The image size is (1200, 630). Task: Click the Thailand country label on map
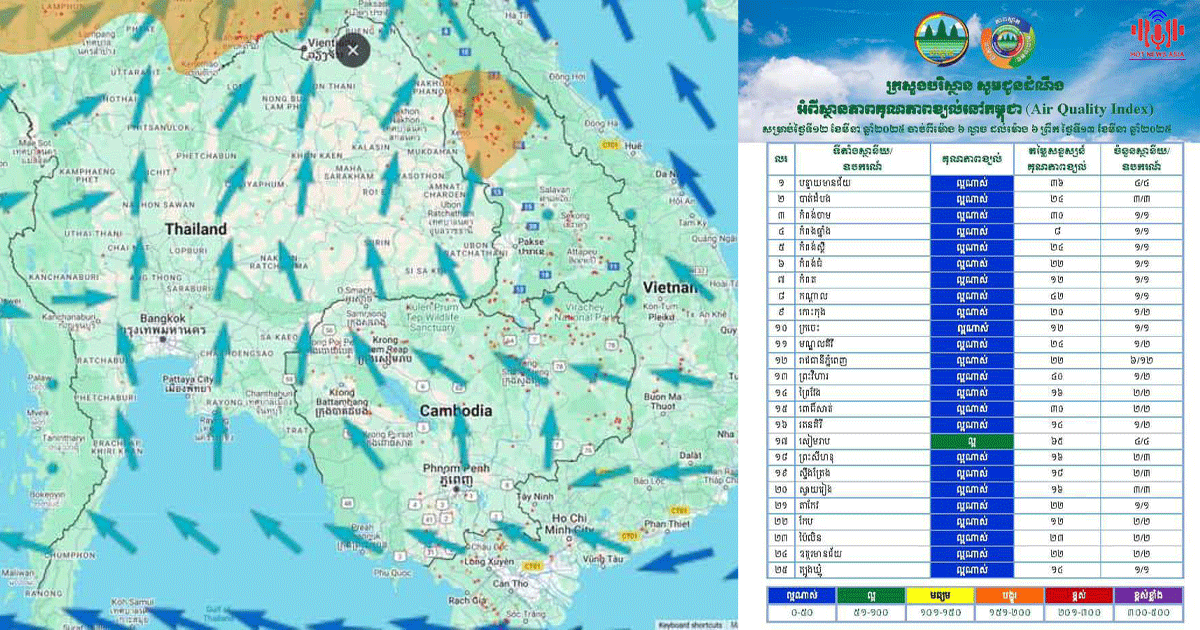[196, 229]
